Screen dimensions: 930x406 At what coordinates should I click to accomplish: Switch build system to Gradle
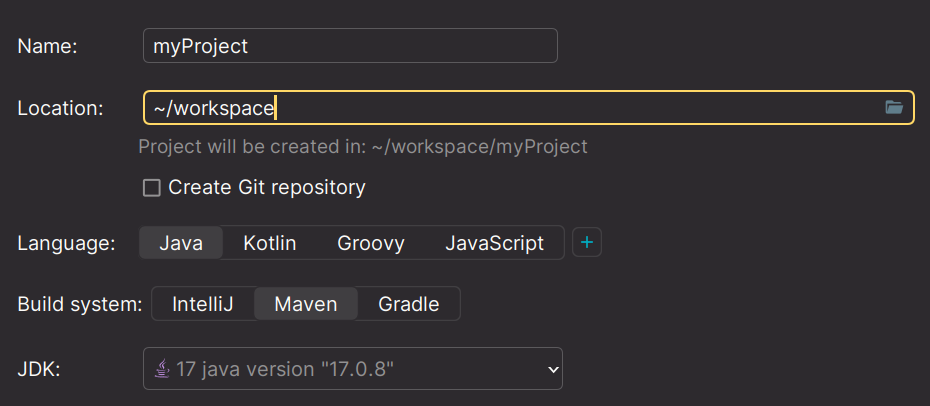point(408,304)
